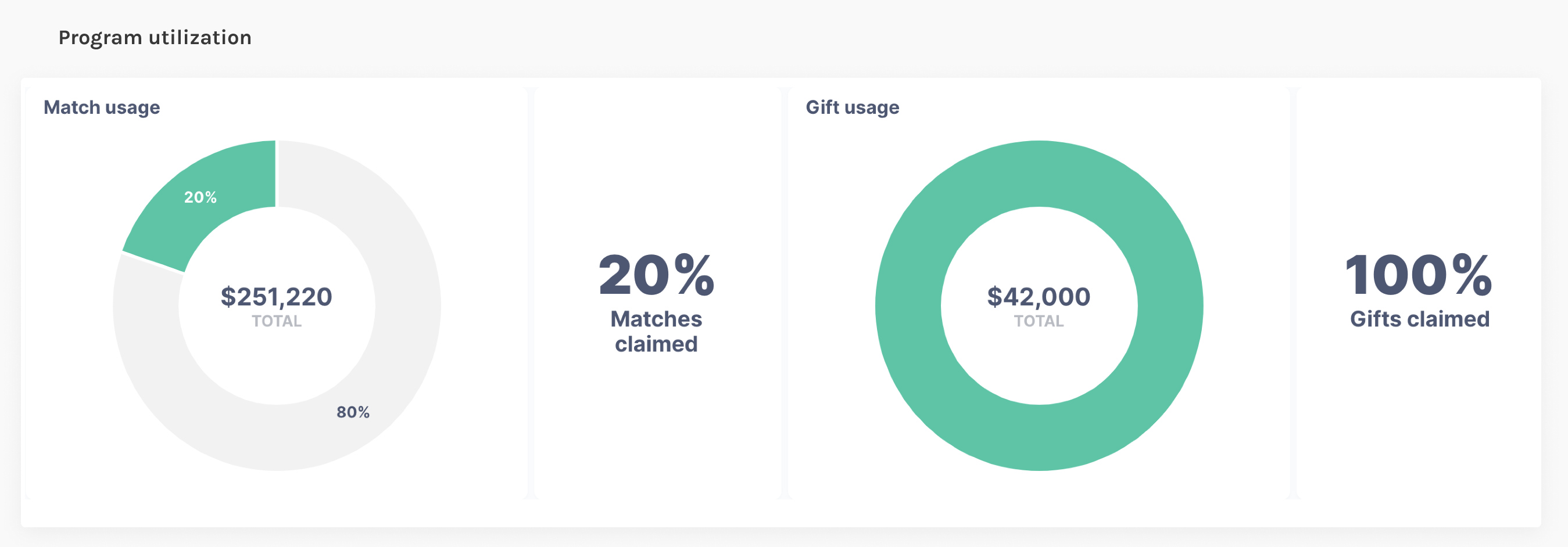Click the $251,220 total amount

(277, 297)
